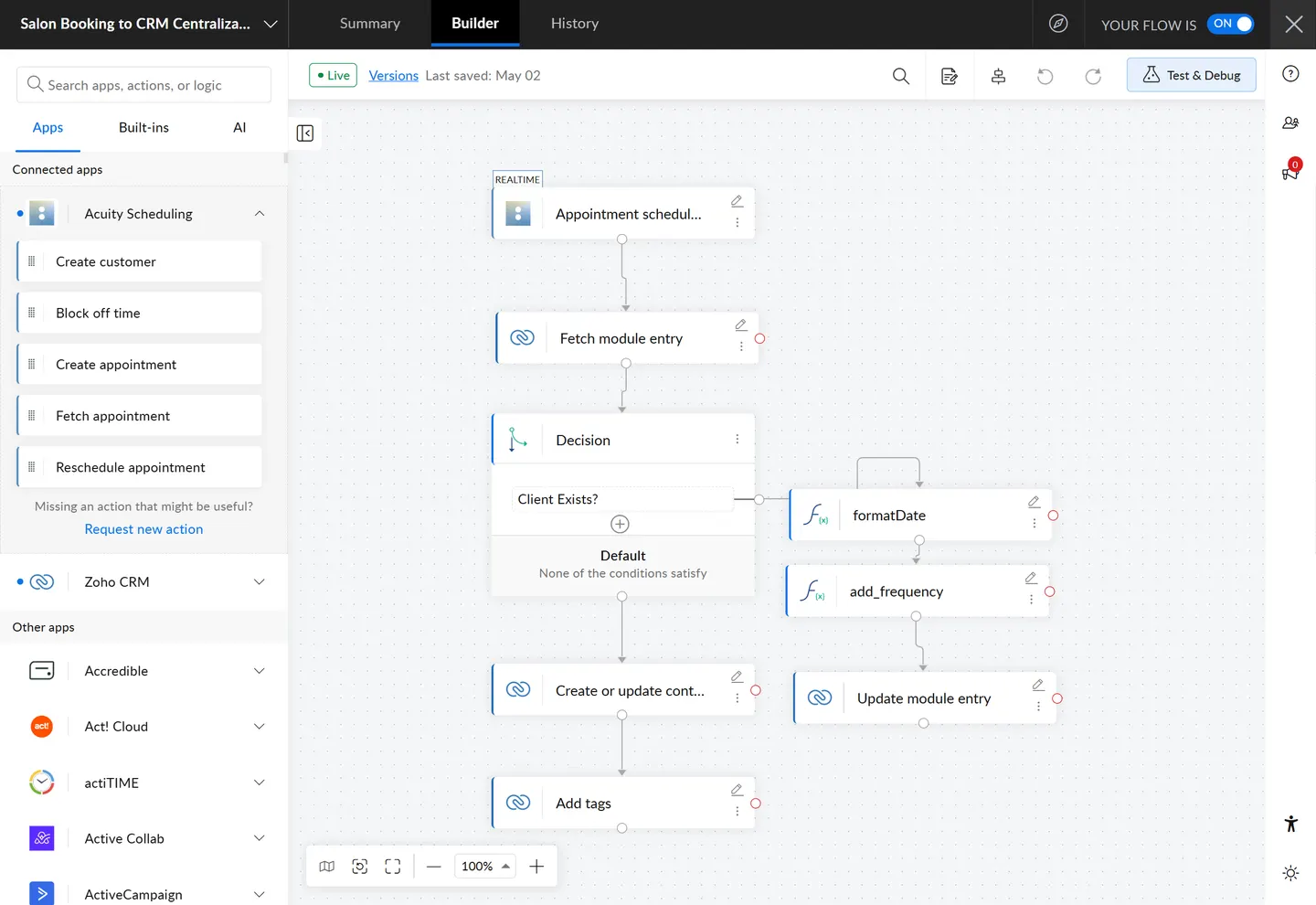Open accessibility options icon

[x=1290, y=824]
